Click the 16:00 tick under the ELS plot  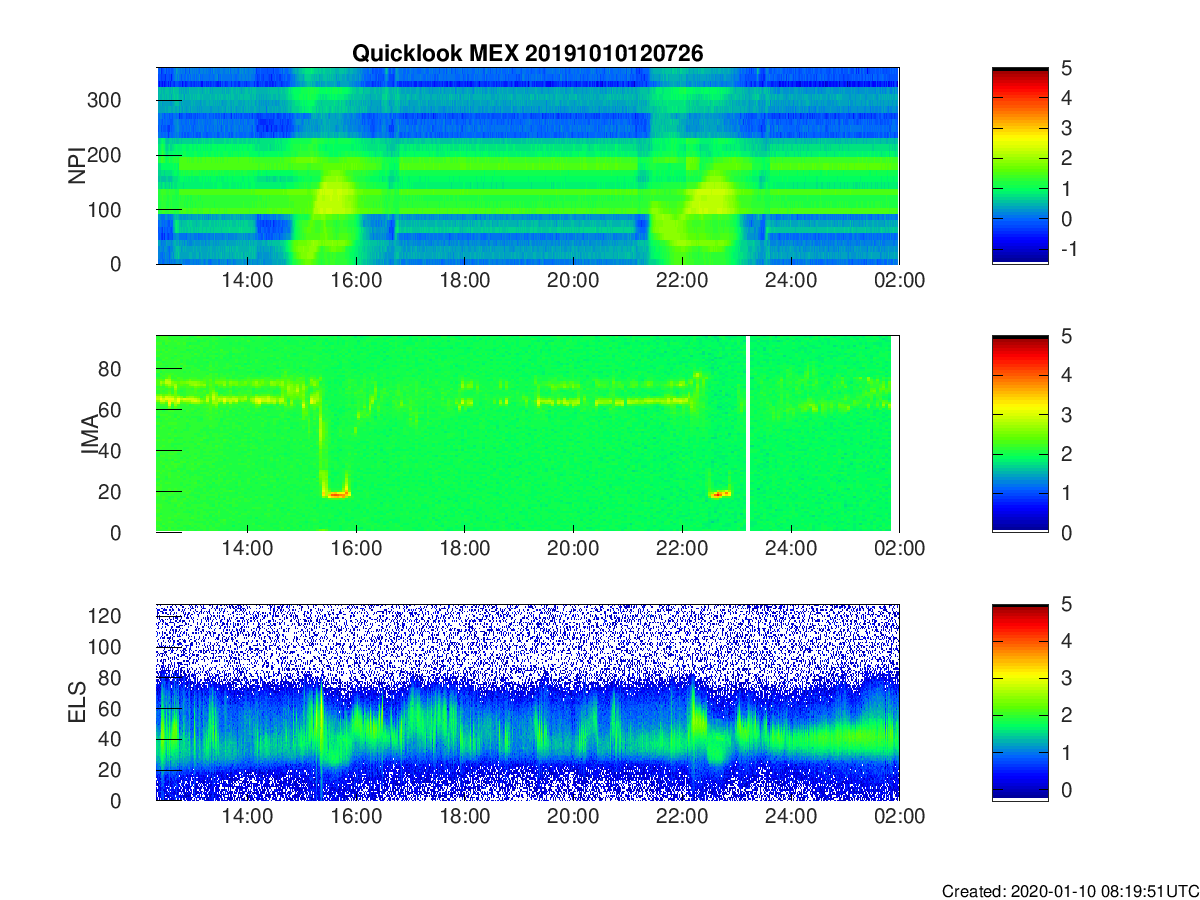(x=356, y=817)
